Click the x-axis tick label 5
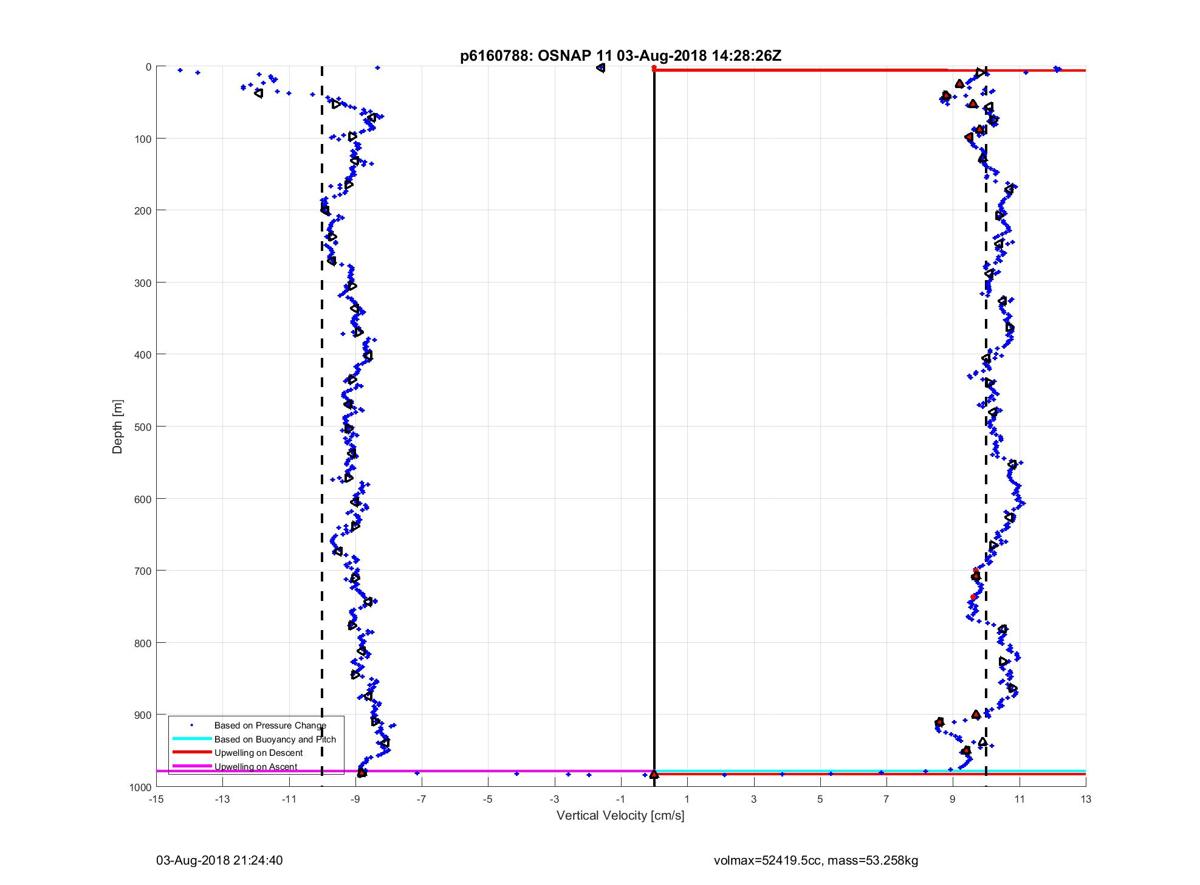 tap(820, 799)
